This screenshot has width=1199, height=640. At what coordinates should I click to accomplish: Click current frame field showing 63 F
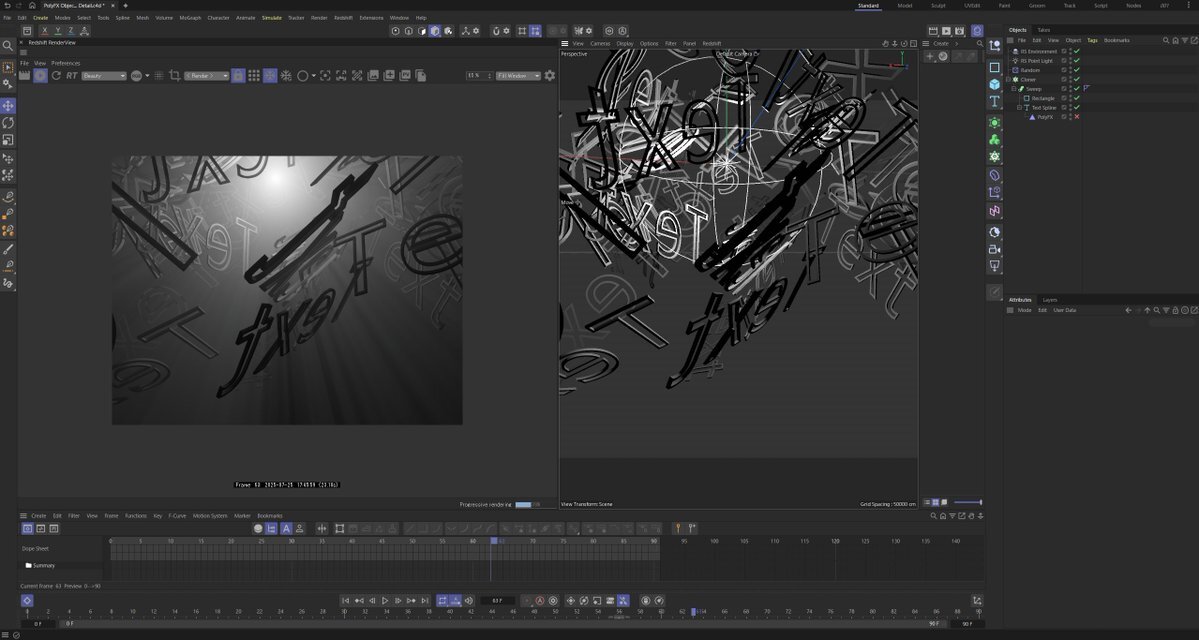498,601
